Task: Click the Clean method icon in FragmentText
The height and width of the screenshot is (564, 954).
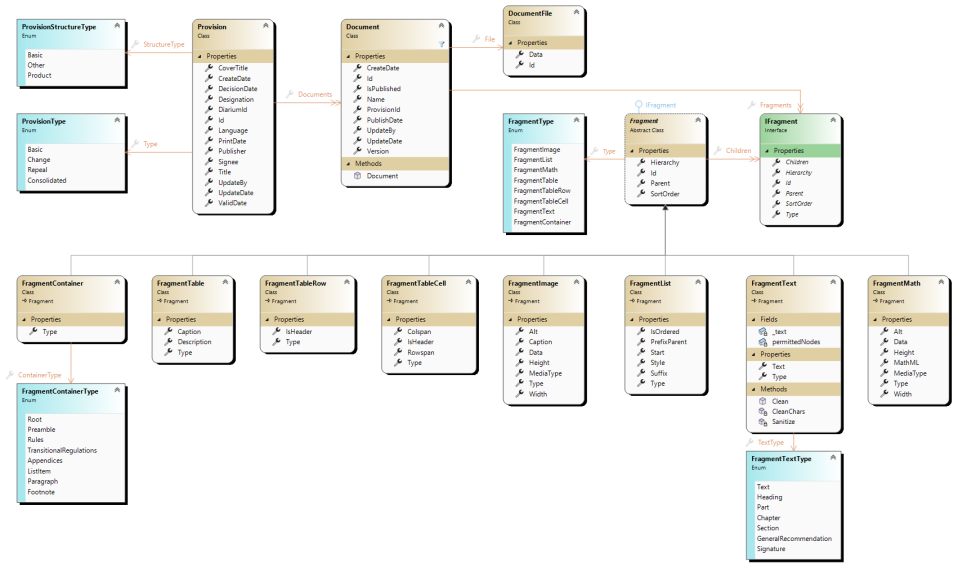Action: [x=762, y=401]
